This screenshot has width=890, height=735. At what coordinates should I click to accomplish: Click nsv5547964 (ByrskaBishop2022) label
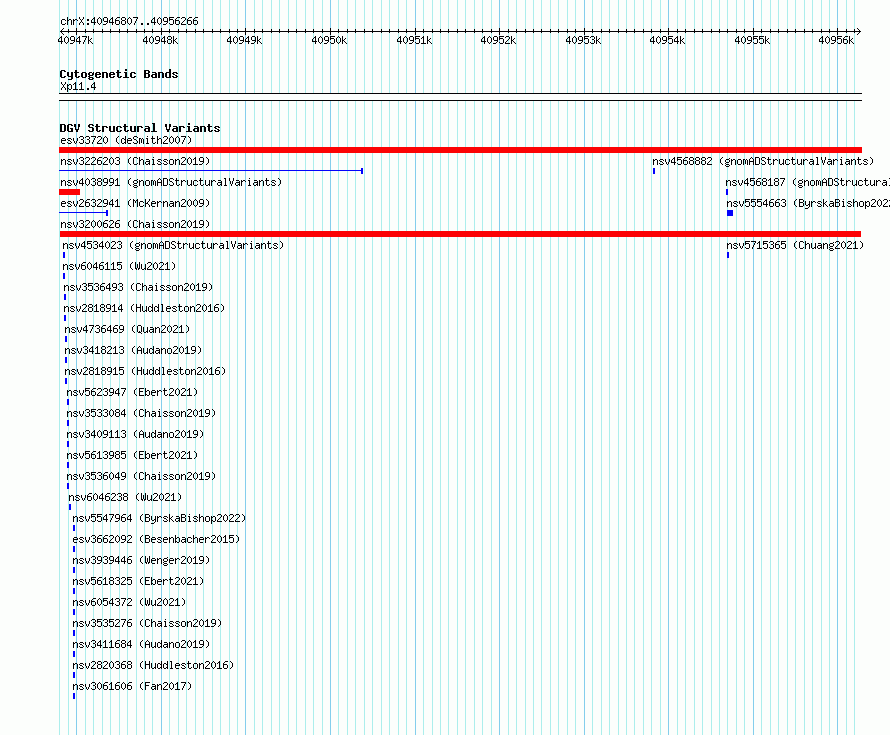(159, 518)
